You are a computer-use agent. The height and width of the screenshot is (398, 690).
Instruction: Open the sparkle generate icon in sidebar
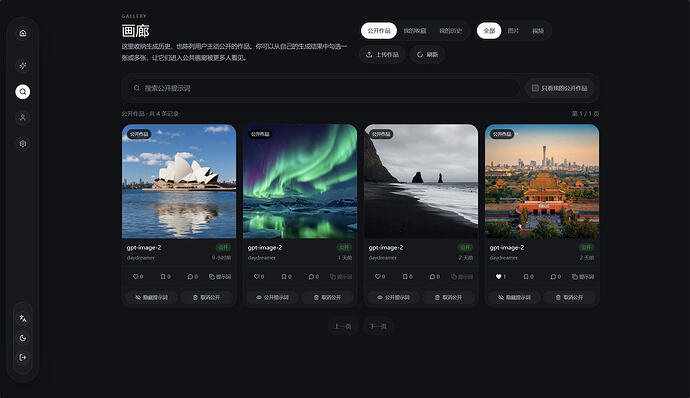[x=23, y=66]
